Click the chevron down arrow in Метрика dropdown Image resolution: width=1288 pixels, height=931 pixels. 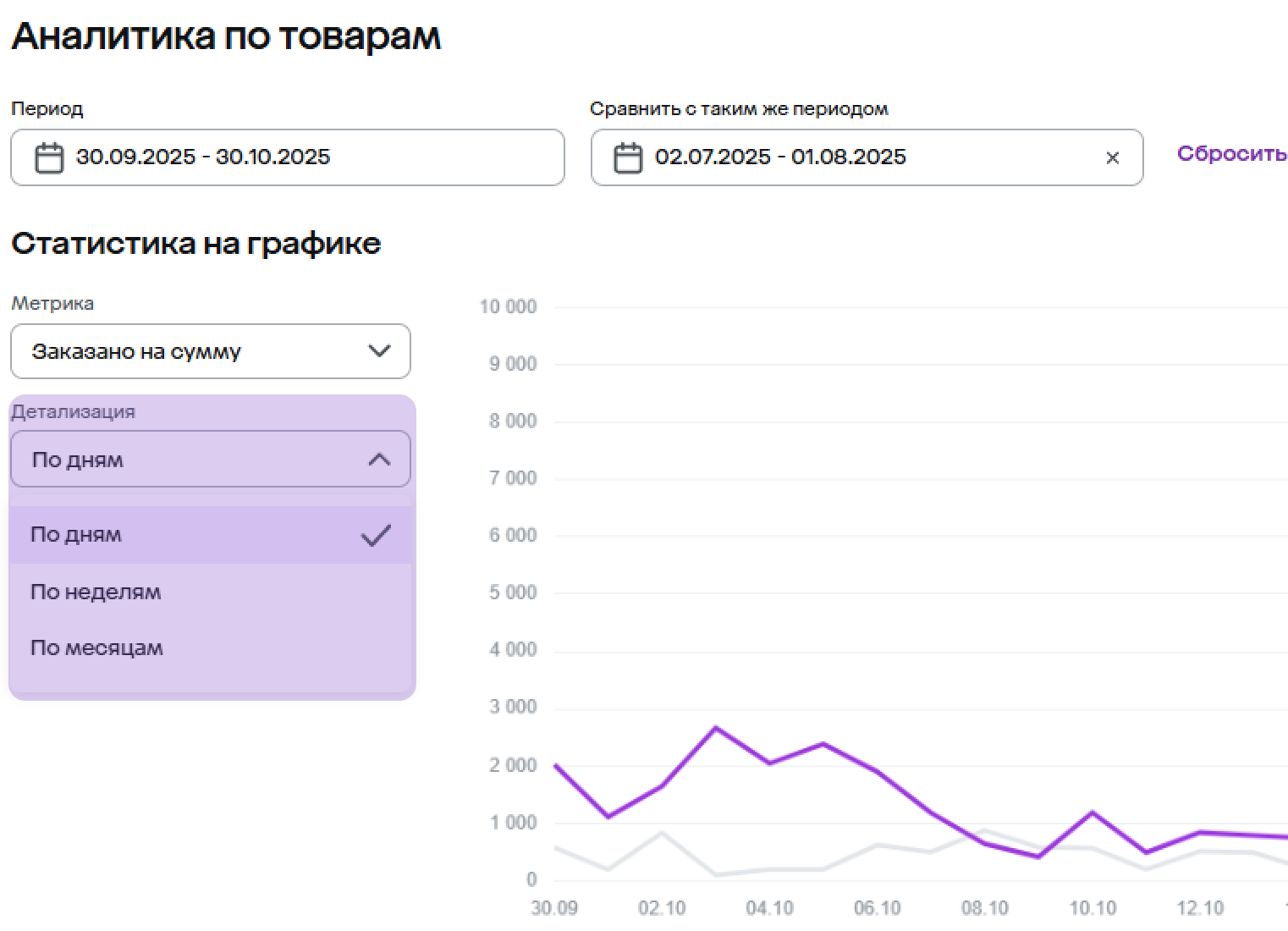pos(379,351)
